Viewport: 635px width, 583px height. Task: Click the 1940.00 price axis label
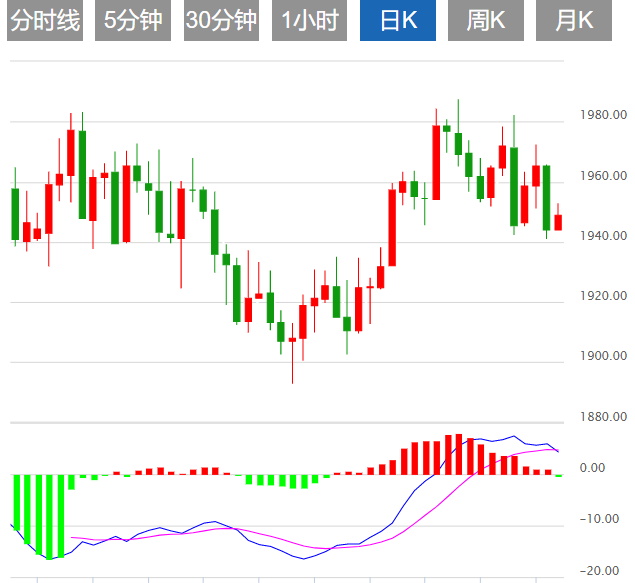603,236
